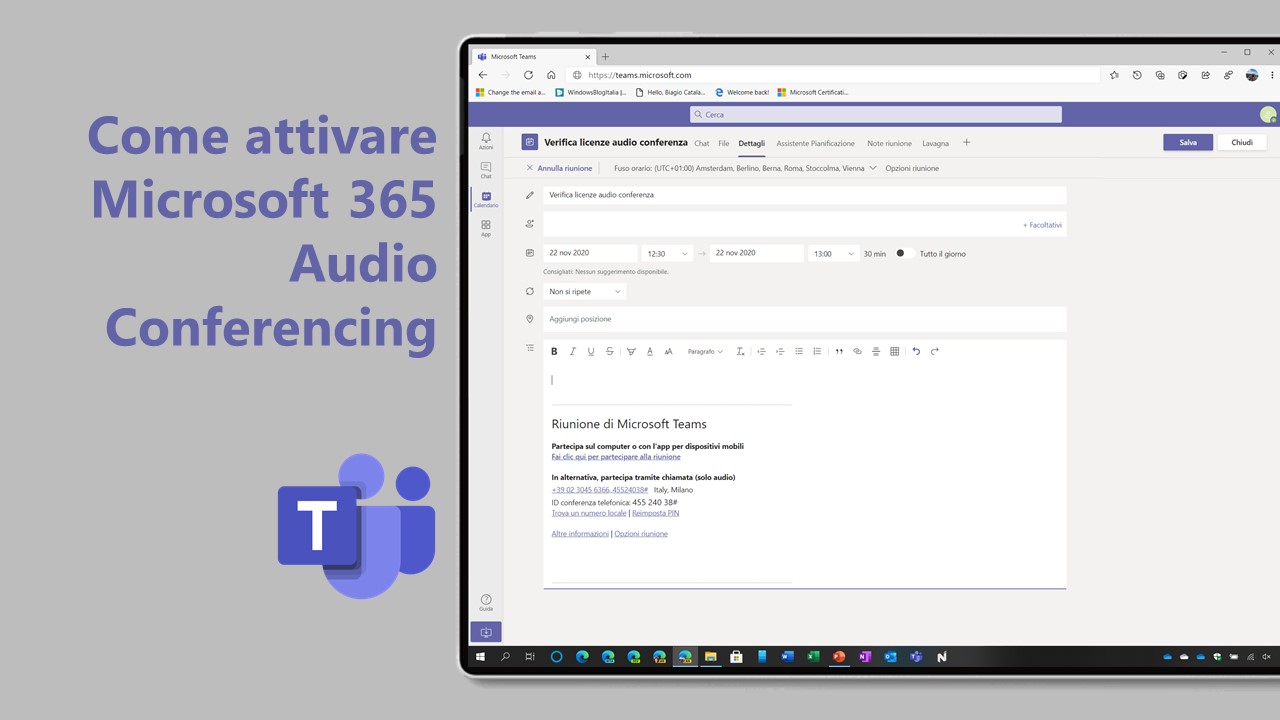The width and height of the screenshot is (1280, 720).
Task: Click the required attendees input field
Action: [805, 224]
